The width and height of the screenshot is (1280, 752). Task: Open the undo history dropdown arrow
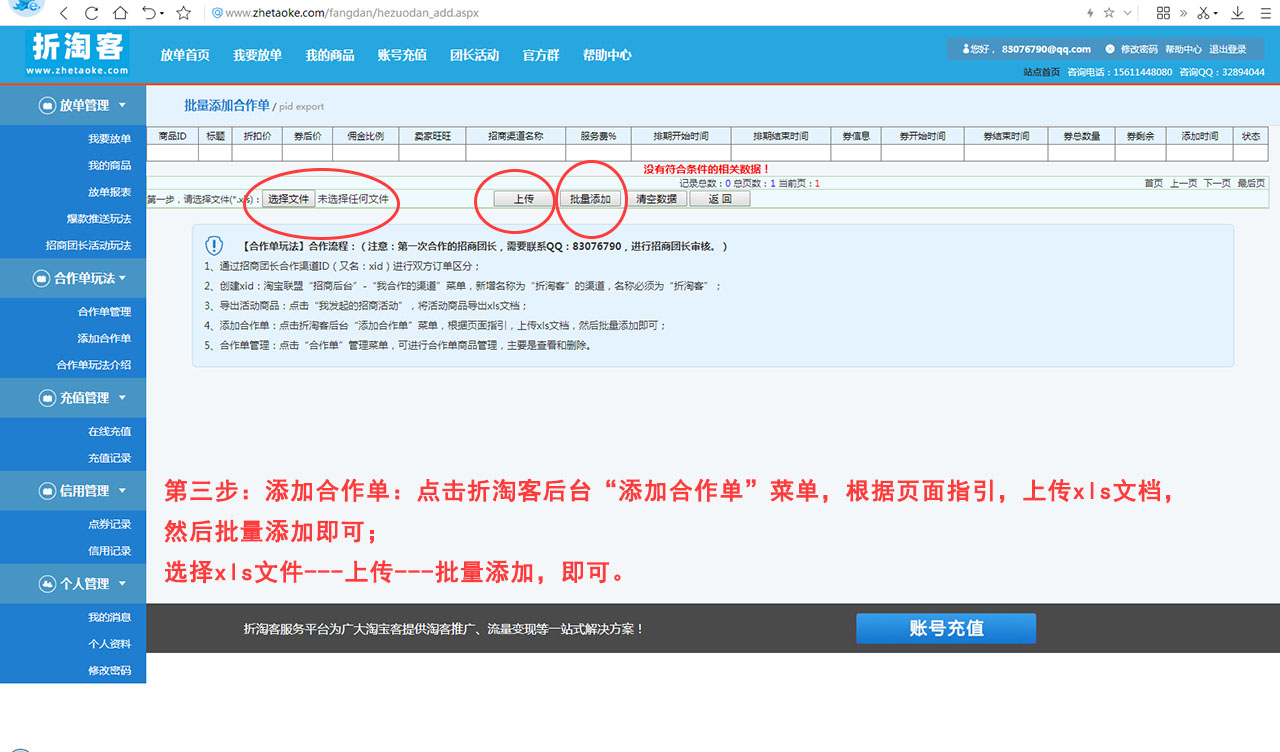tap(162, 14)
